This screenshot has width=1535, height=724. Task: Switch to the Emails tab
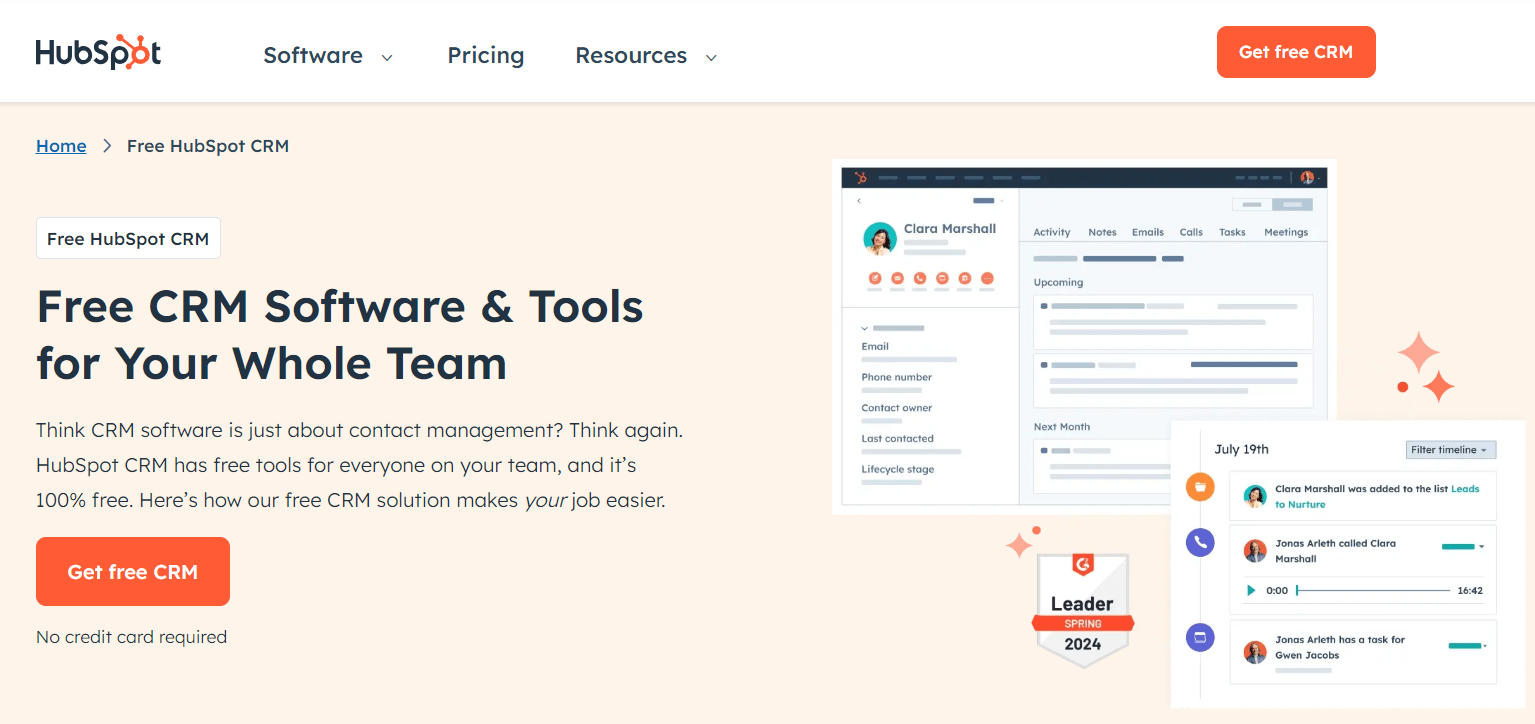[x=1147, y=231]
